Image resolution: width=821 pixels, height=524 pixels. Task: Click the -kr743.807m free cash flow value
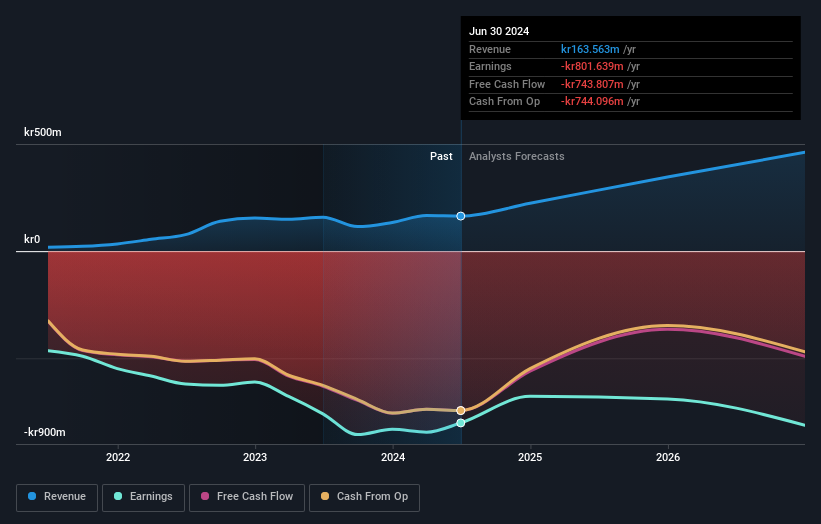(592, 84)
